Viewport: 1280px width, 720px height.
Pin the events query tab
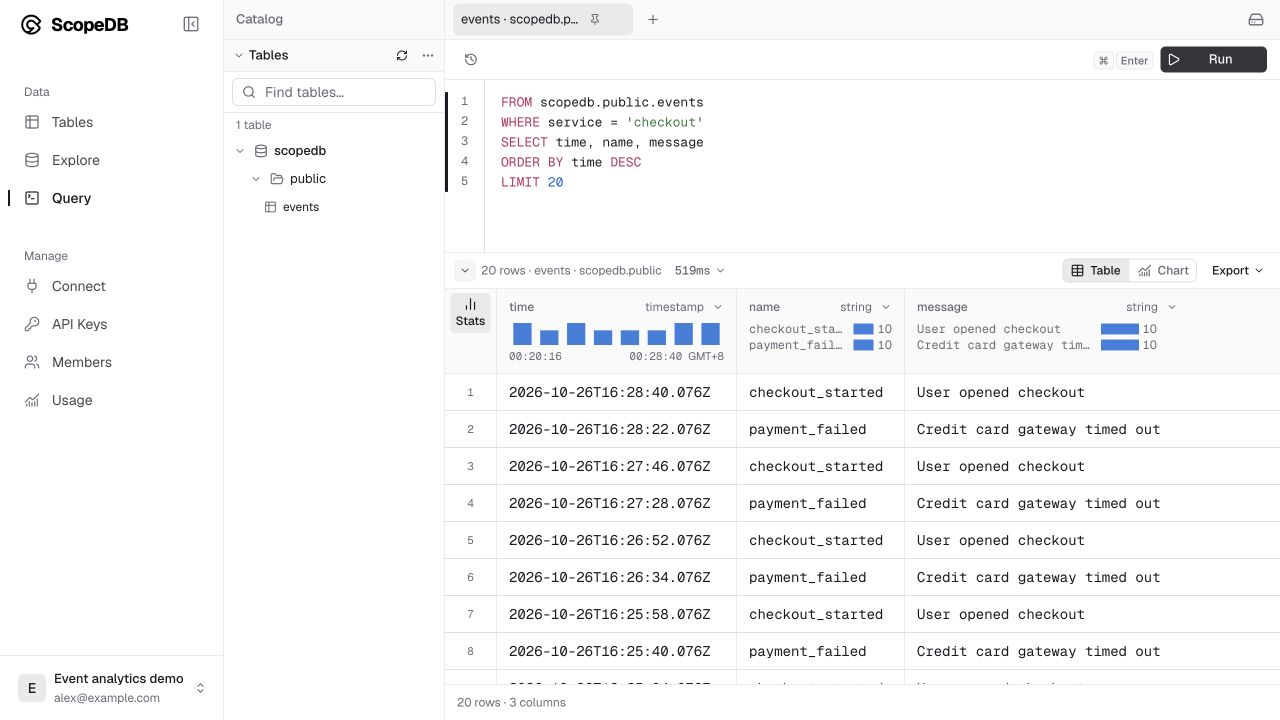(595, 20)
